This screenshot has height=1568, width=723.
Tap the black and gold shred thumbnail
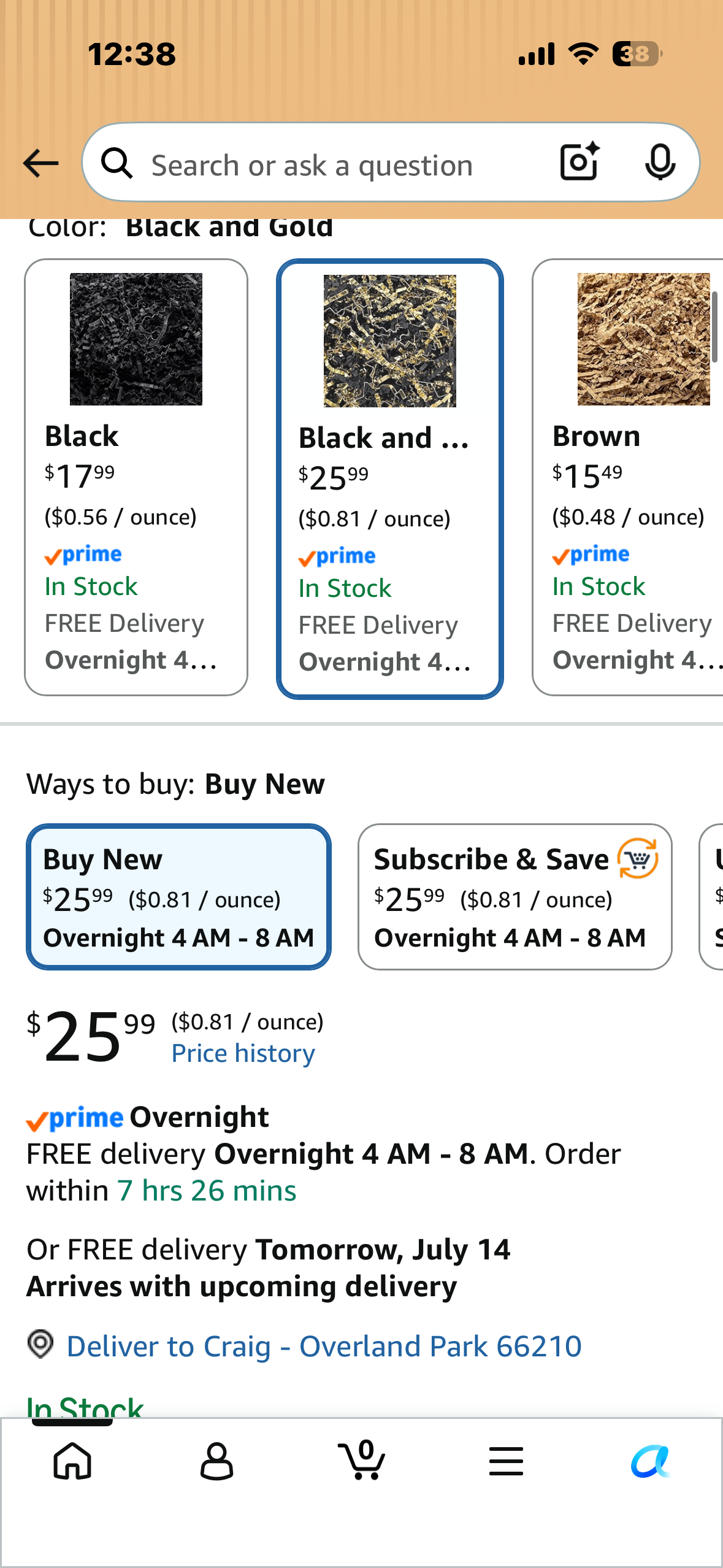coord(390,341)
